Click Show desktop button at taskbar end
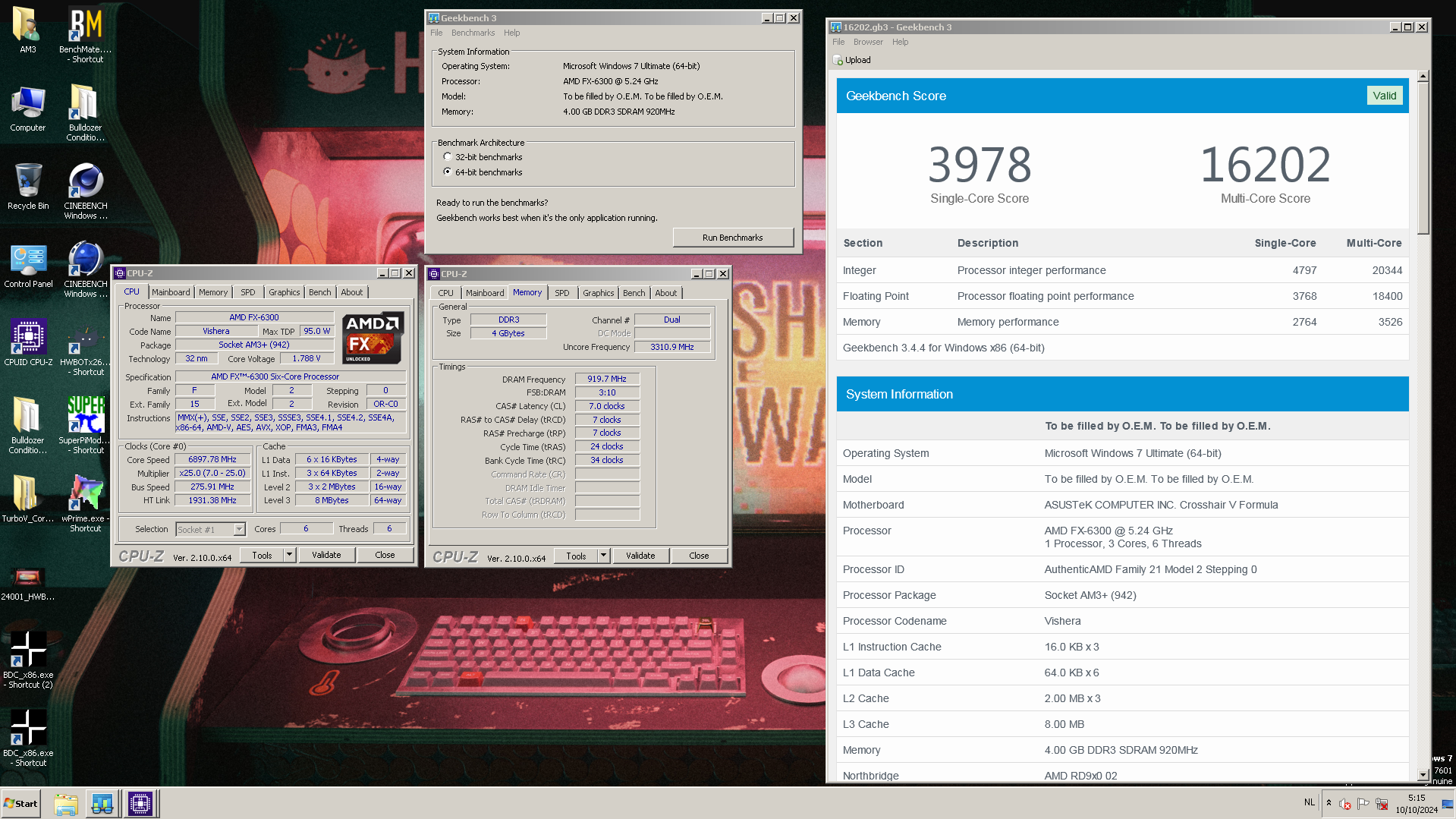1456x819 pixels. point(1448,804)
